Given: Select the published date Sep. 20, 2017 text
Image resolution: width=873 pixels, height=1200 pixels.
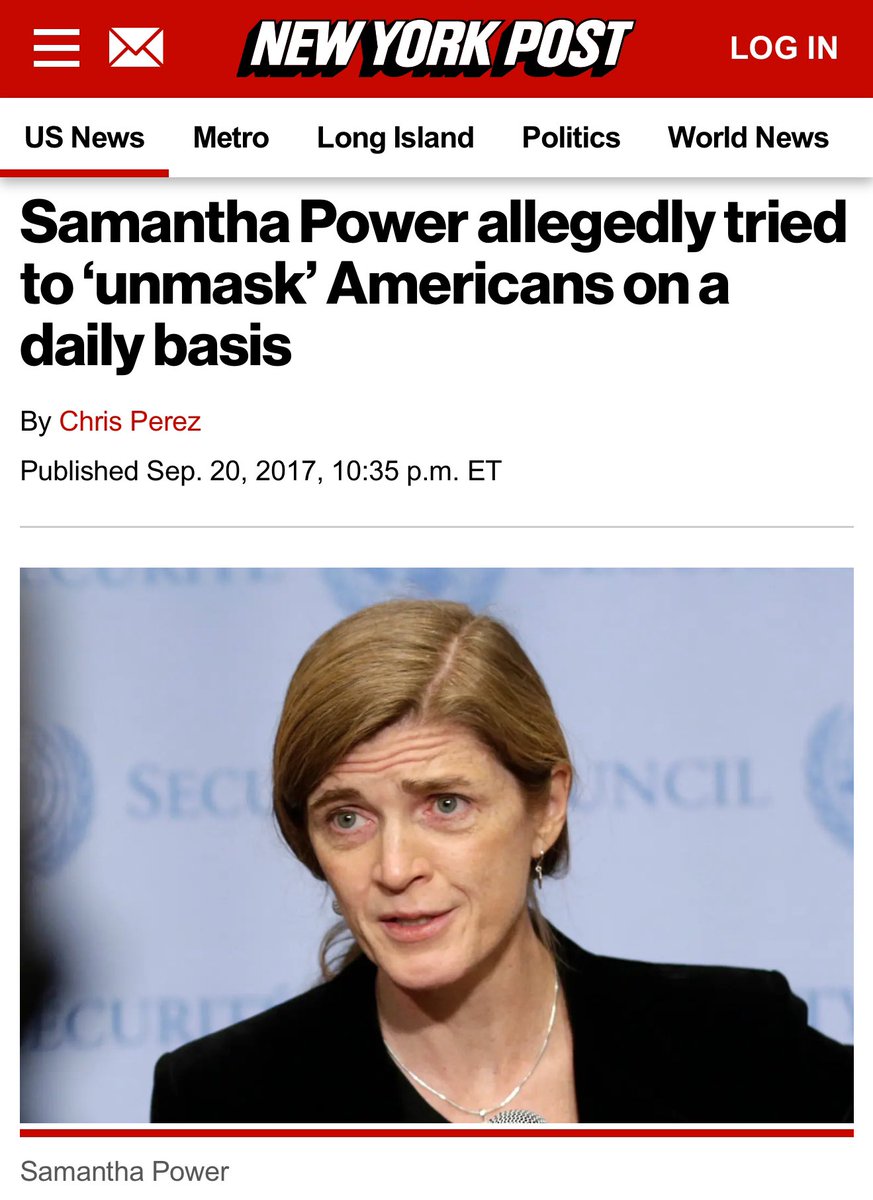Looking at the screenshot, I should (x=230, y=470).
